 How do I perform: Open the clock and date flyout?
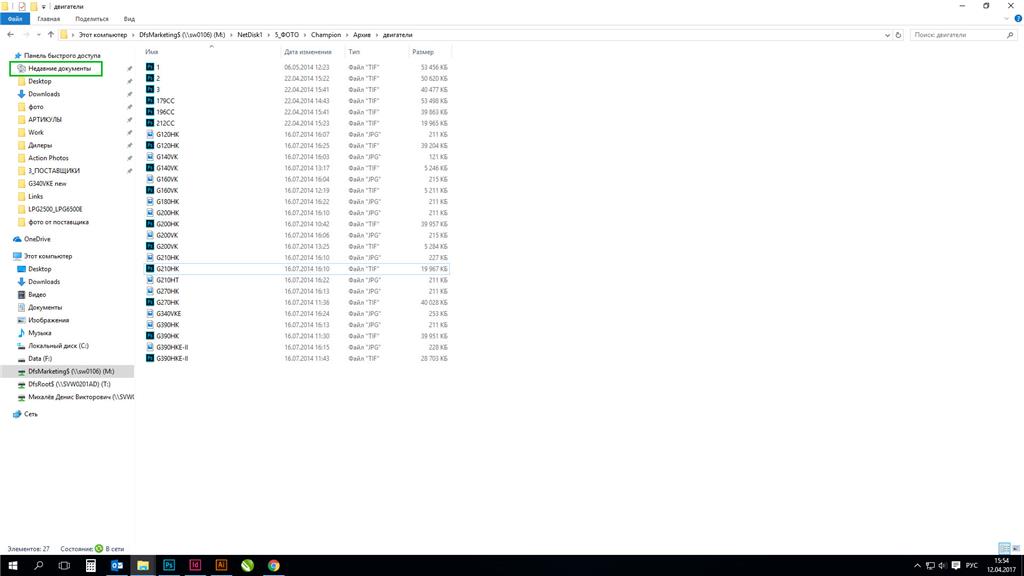[x=1000, y=566]
